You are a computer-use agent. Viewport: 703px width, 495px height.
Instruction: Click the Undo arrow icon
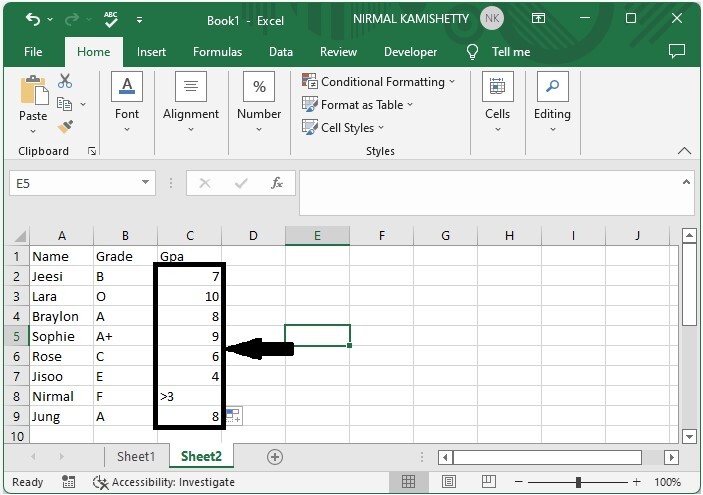click(x=32, y=19)
